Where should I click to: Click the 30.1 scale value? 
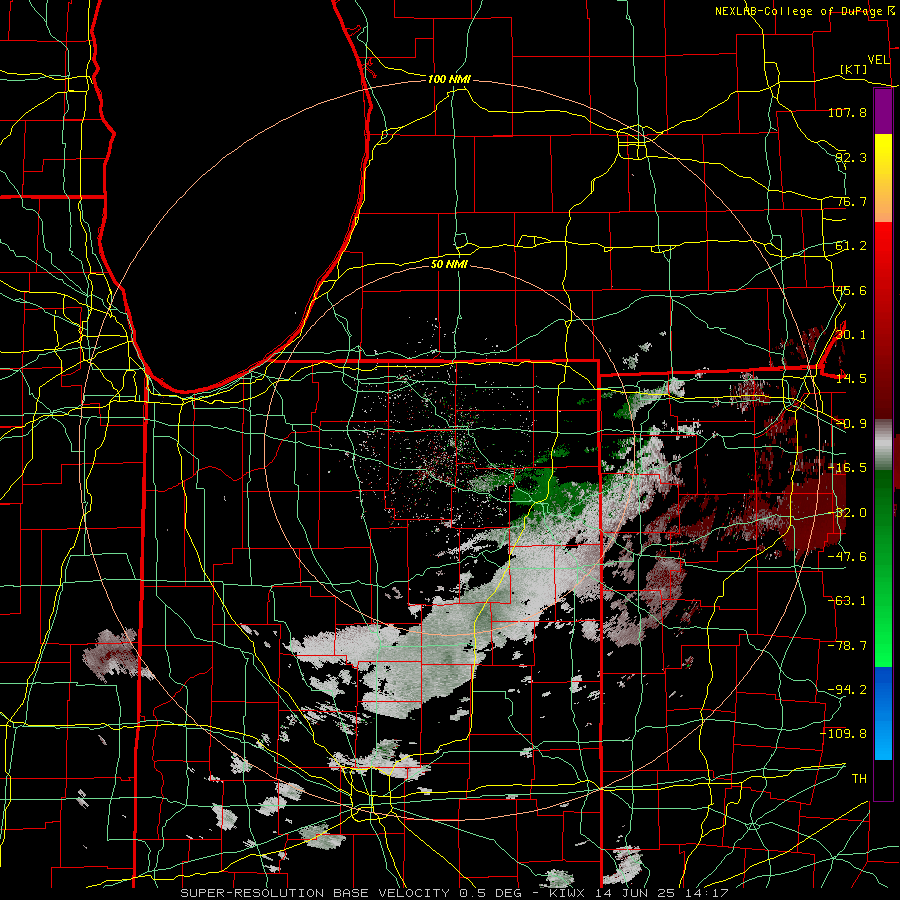[x=851, y=335]
